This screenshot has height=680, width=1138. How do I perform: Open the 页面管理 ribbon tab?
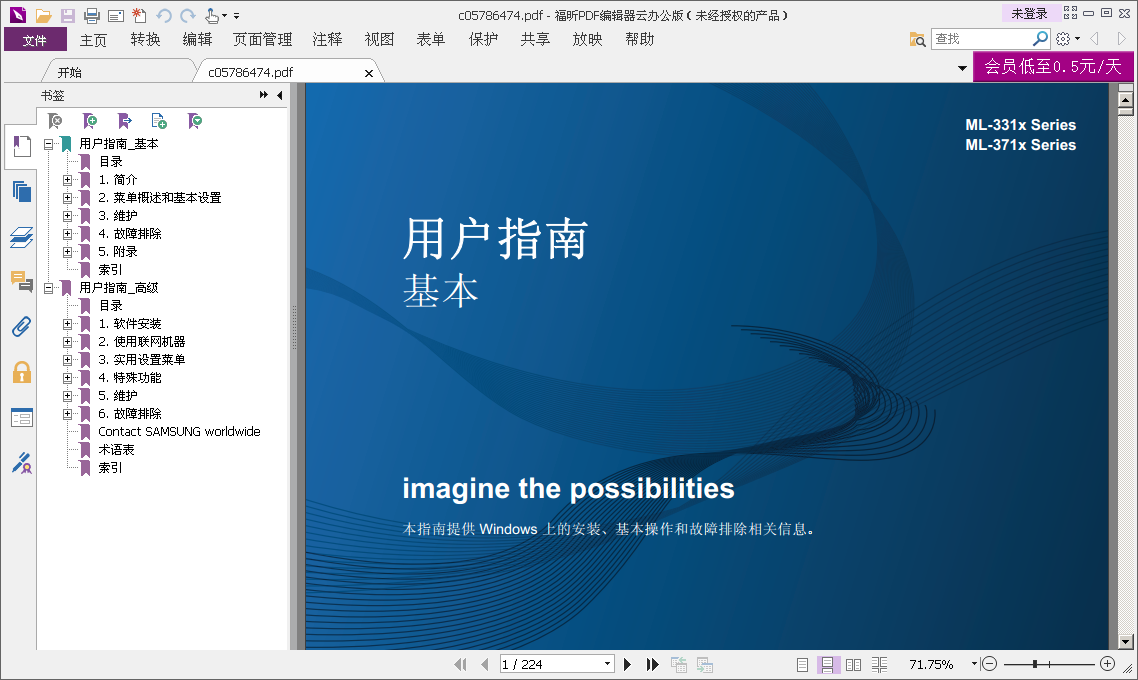(262, 40)
